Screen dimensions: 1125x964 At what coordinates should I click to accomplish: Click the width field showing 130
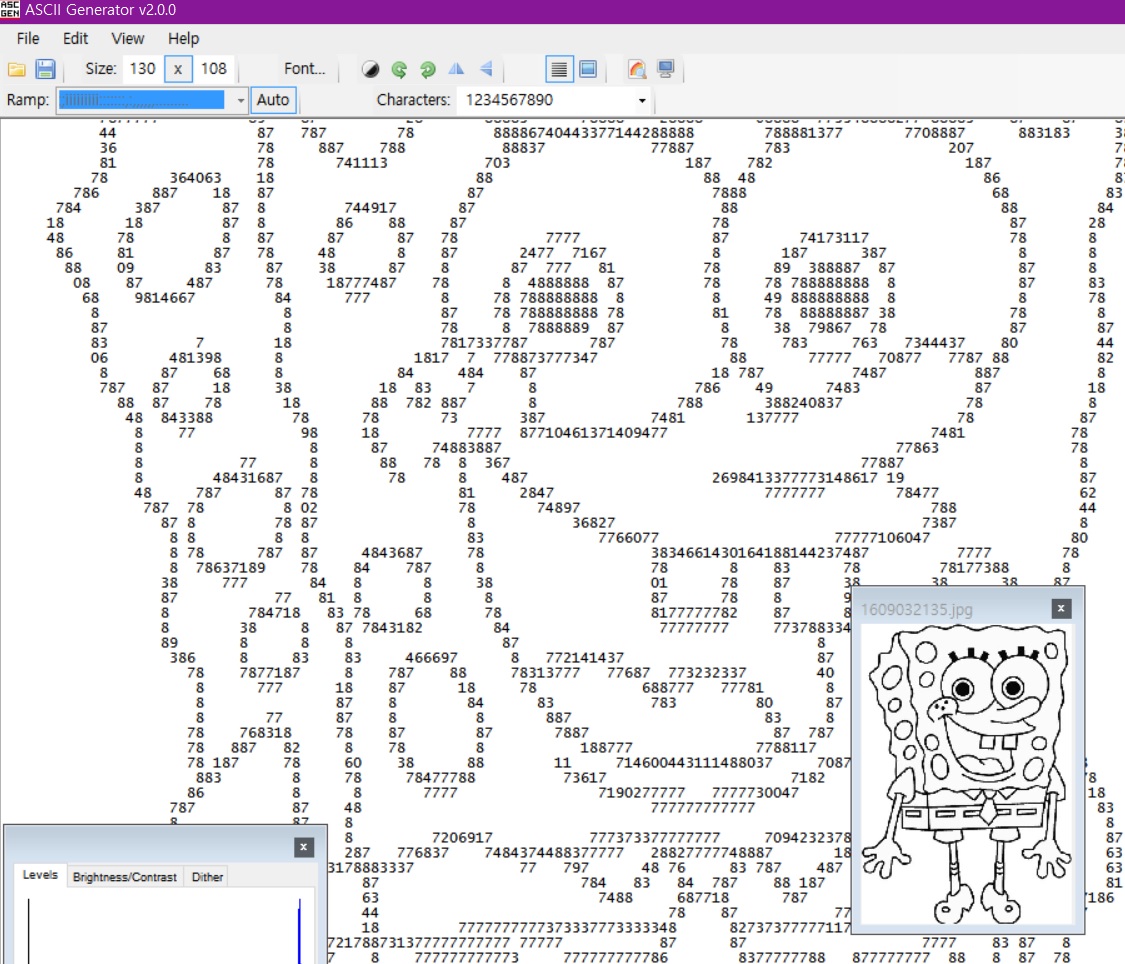click(142, 69)
